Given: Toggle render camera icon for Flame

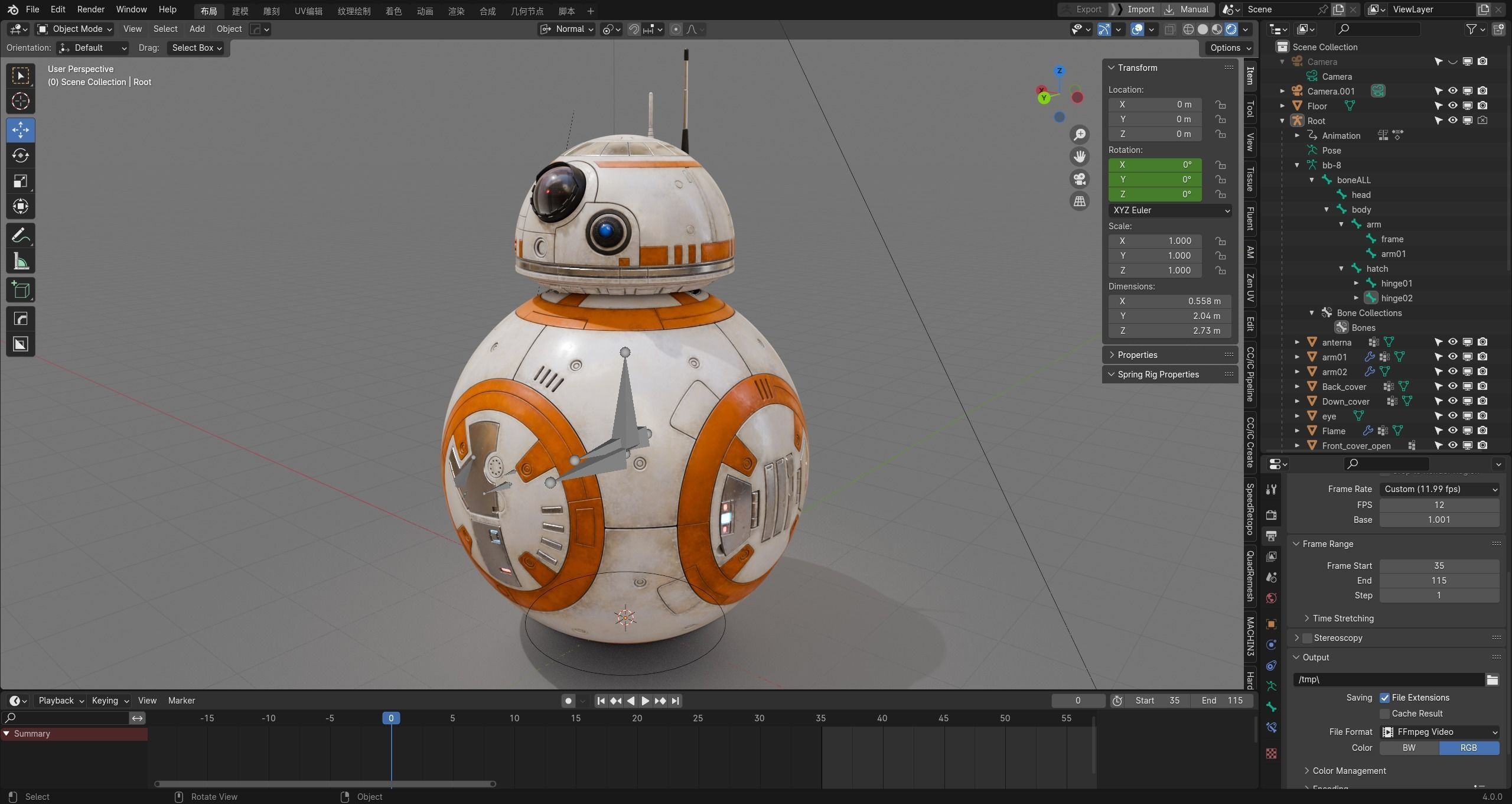Looking at the screenshot, I should [1482, 431].
